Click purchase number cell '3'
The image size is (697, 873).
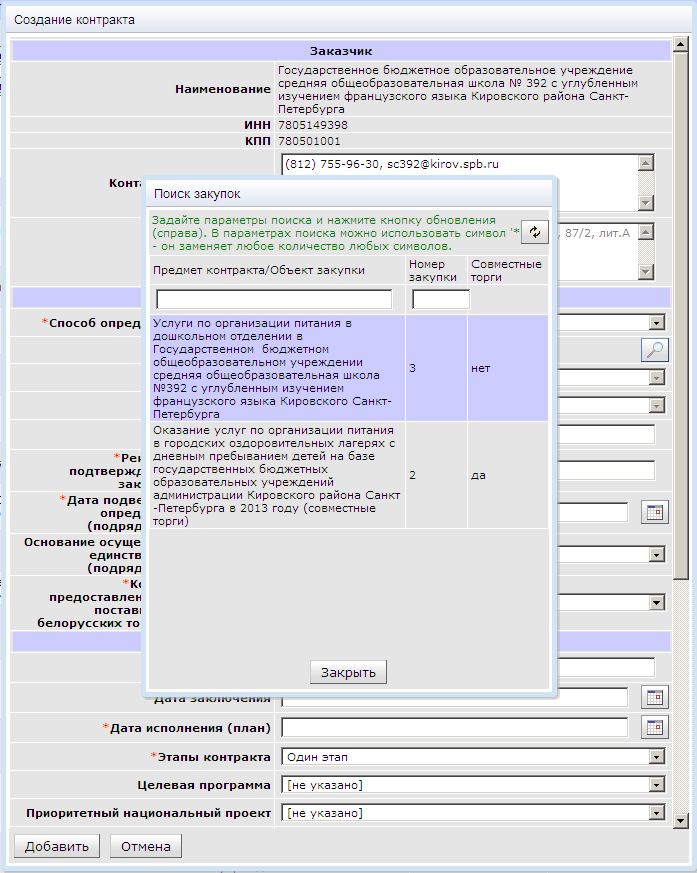click(436, 368)
